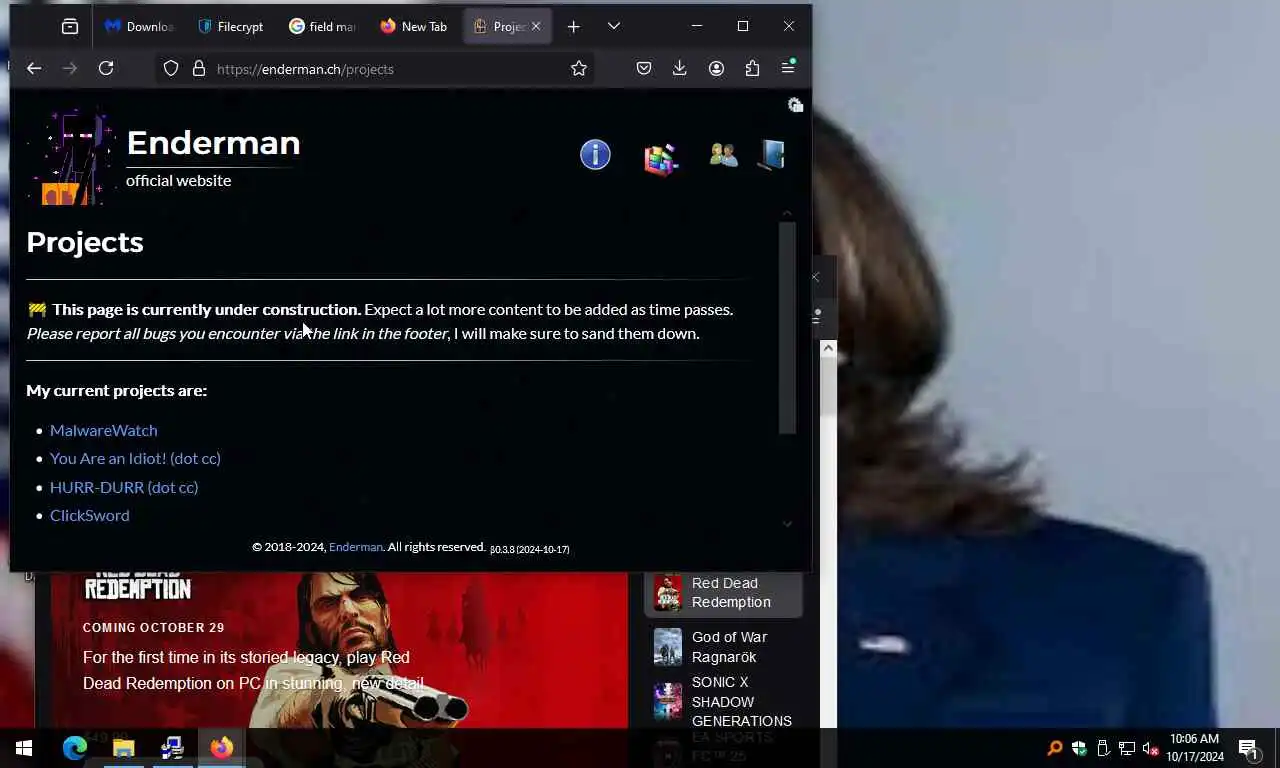
Task: Open the two-people friends icon in site header
Action: (723, 155)
